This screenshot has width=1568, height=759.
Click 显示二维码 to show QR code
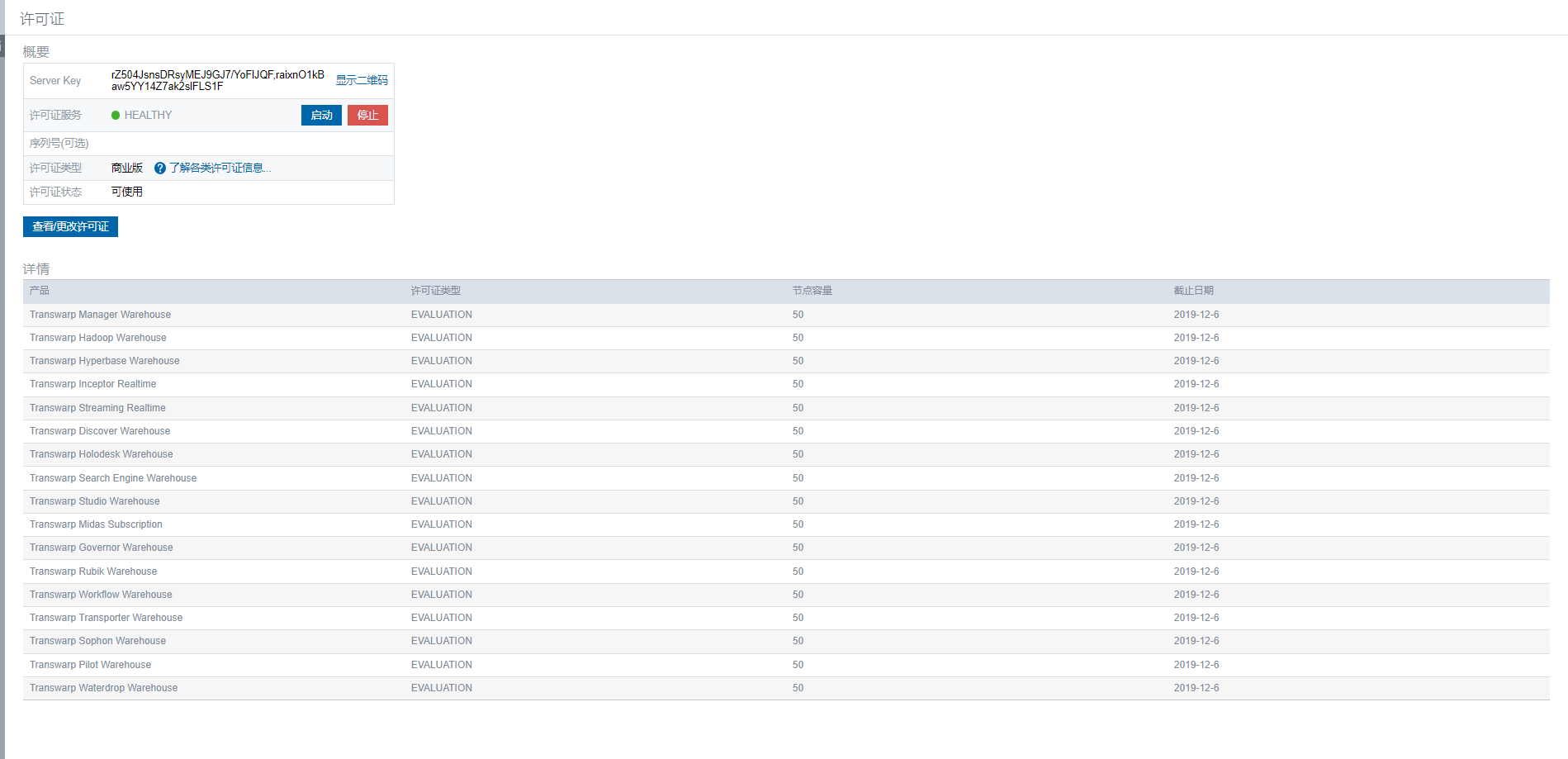361,80
